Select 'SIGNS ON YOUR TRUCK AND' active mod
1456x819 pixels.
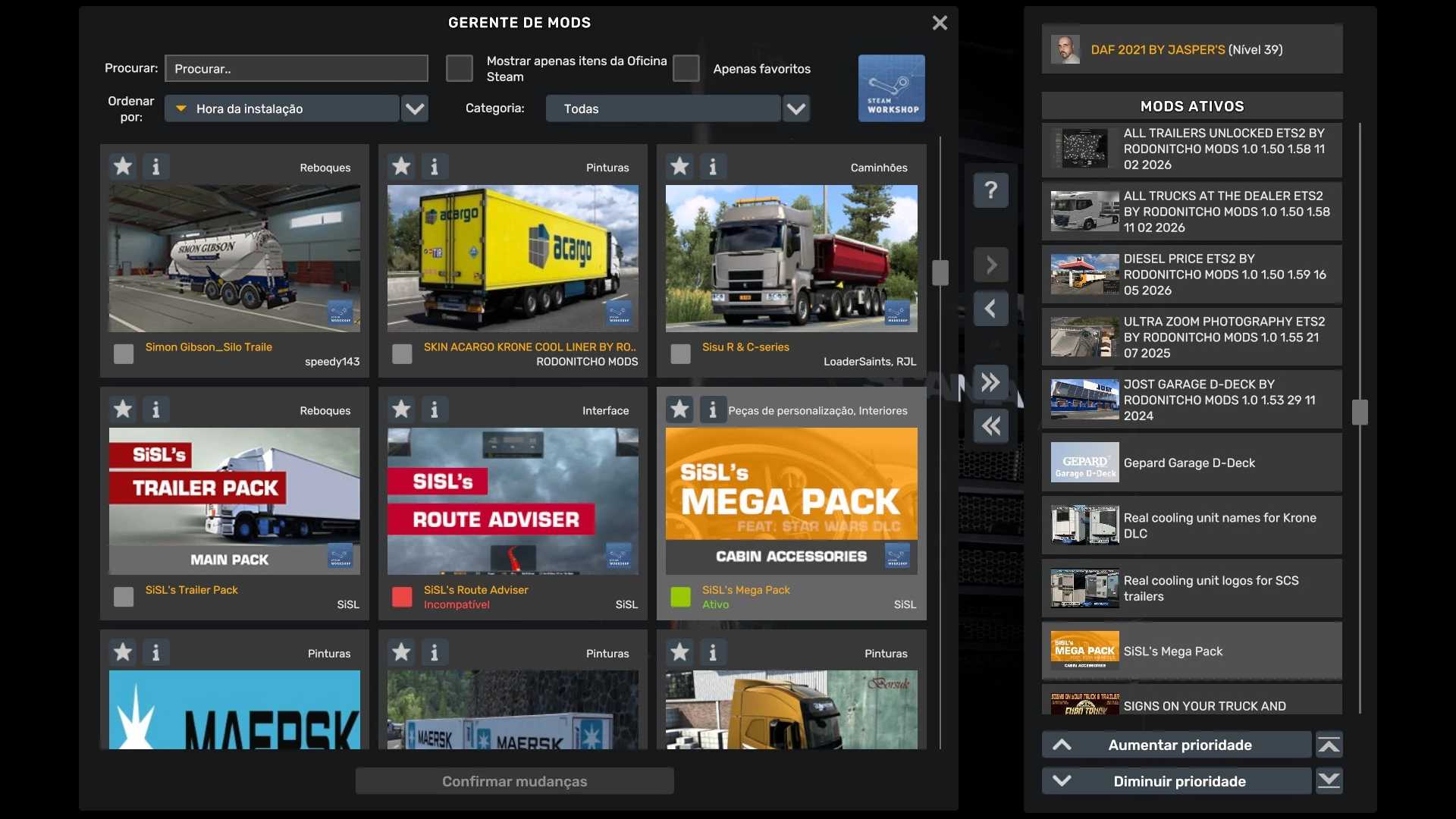1192,700
